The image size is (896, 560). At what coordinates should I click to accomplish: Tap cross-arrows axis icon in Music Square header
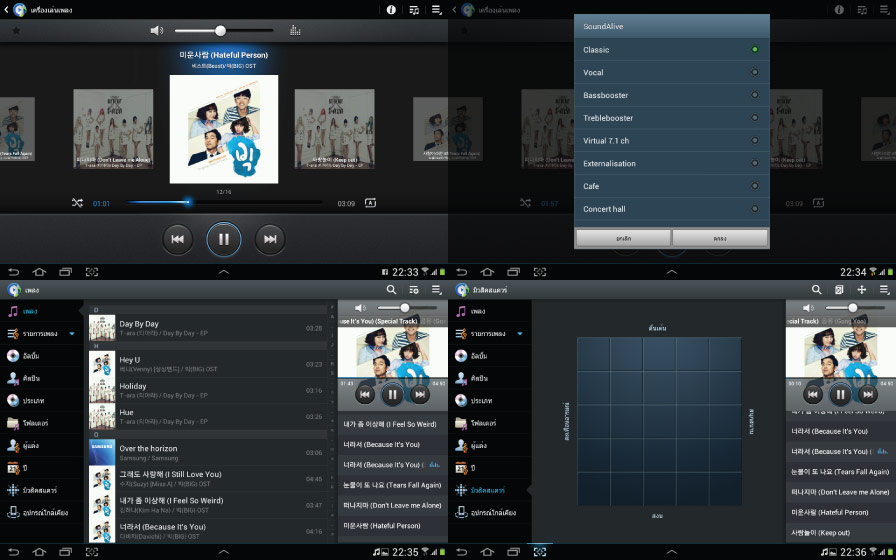coord(862,290)
